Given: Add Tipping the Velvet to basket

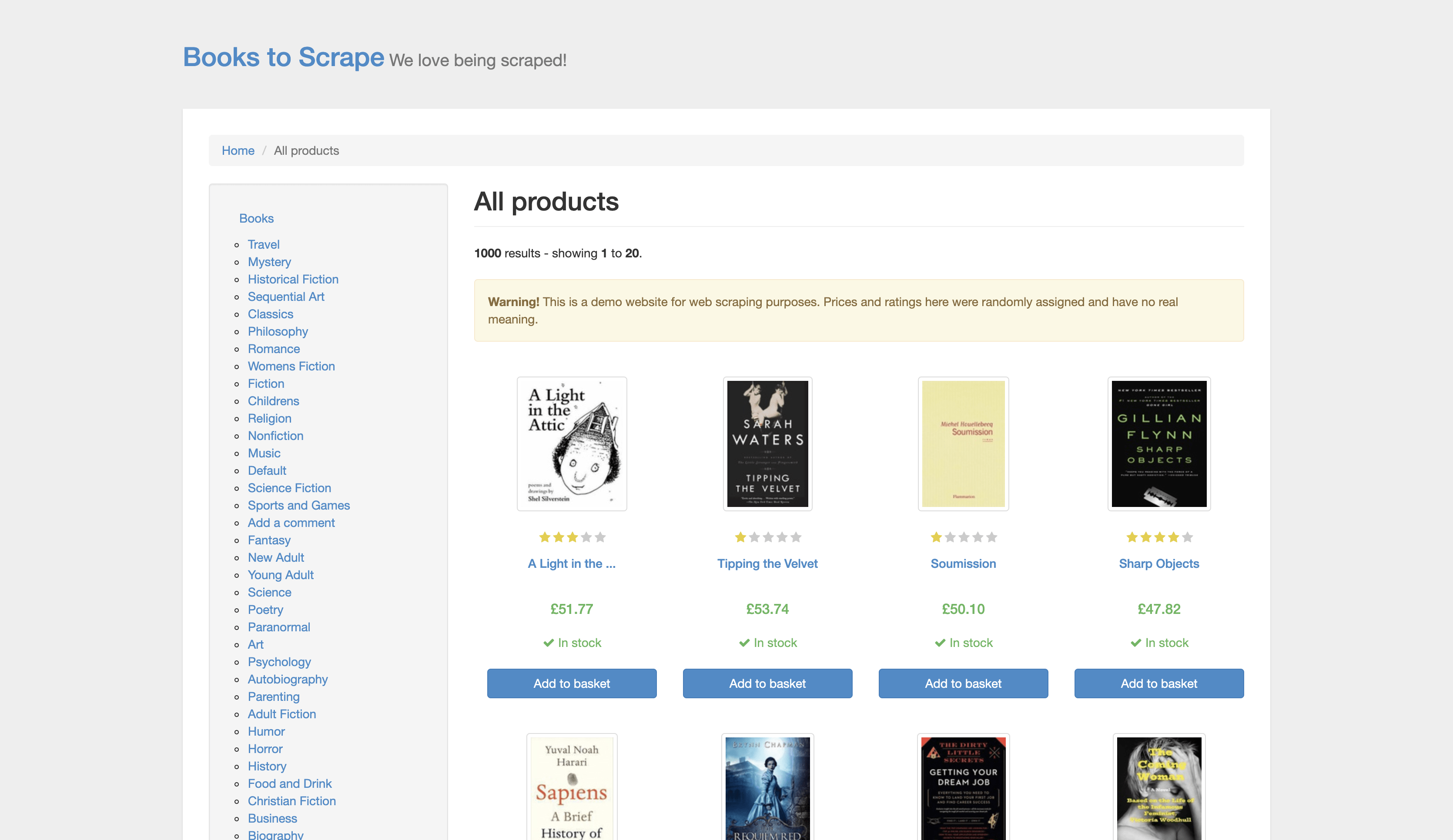Looking at the screenshot, I should [767, 683].
